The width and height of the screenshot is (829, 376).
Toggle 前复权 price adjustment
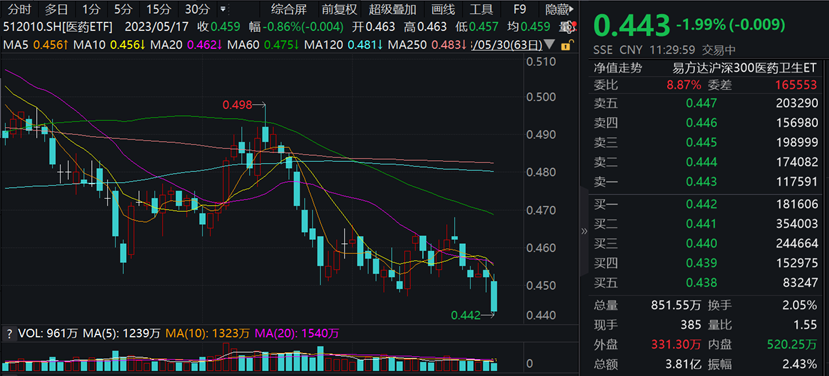pos(339,9)
